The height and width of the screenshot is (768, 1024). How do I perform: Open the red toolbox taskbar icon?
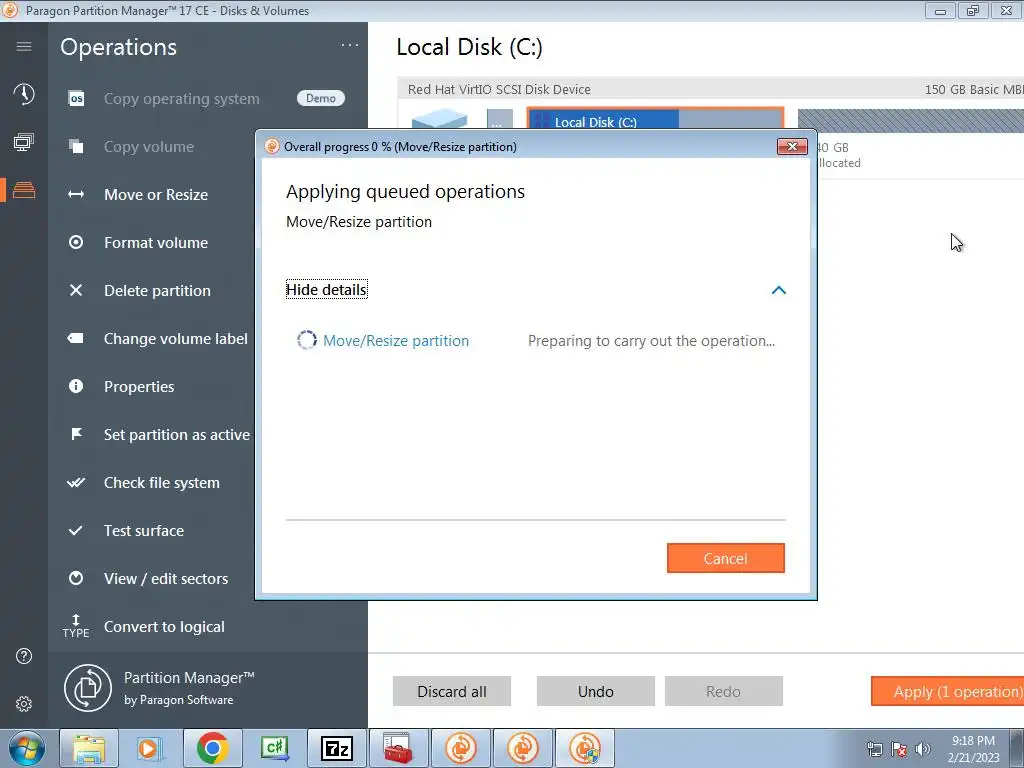point(398,748)
